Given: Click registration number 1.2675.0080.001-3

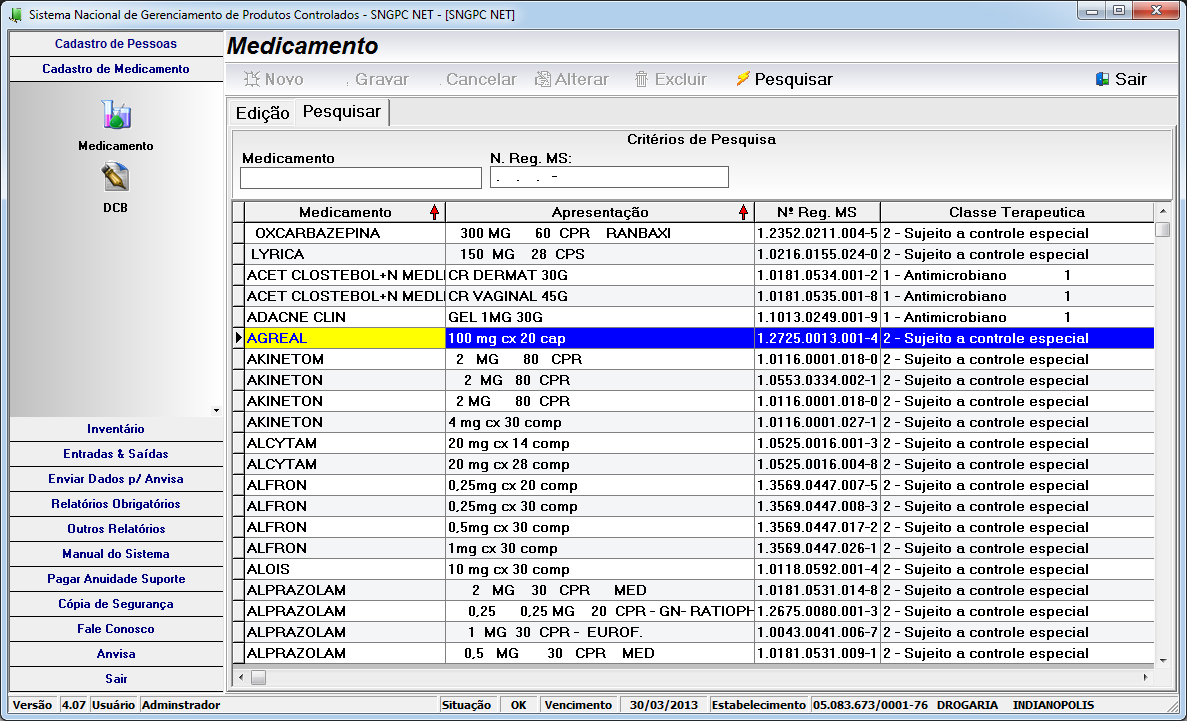Looking at the screenshot, I should pyautogui.click(x=818, y=611).
